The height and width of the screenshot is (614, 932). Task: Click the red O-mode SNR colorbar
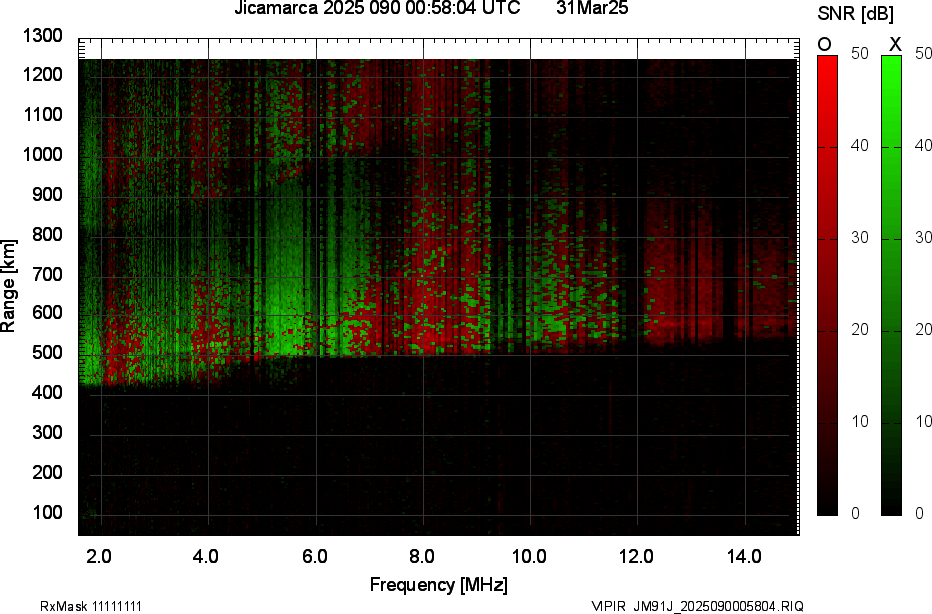tap(827, 285)
